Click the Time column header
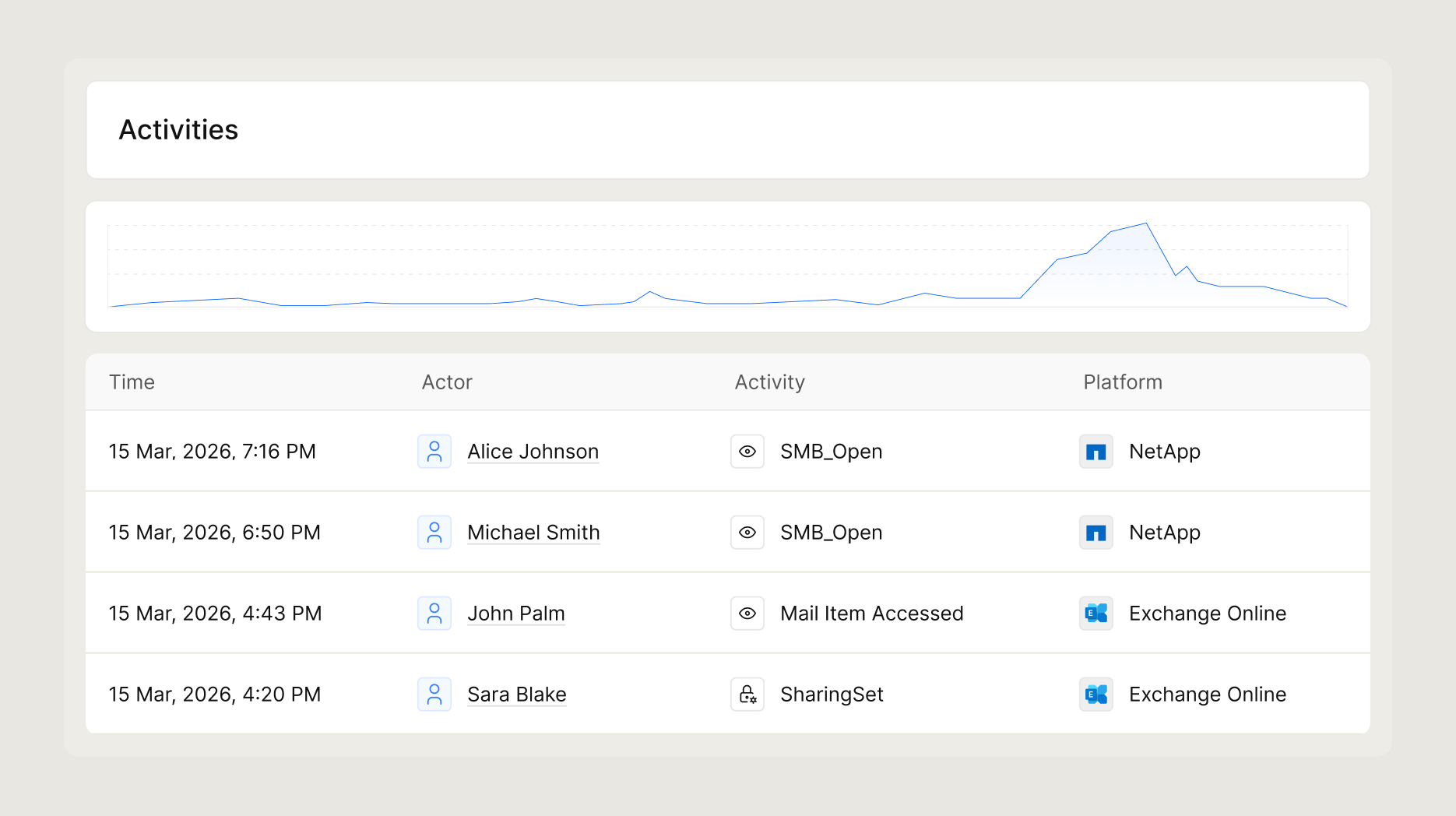This screenshot has height=816, width=1456. (132, 382)
